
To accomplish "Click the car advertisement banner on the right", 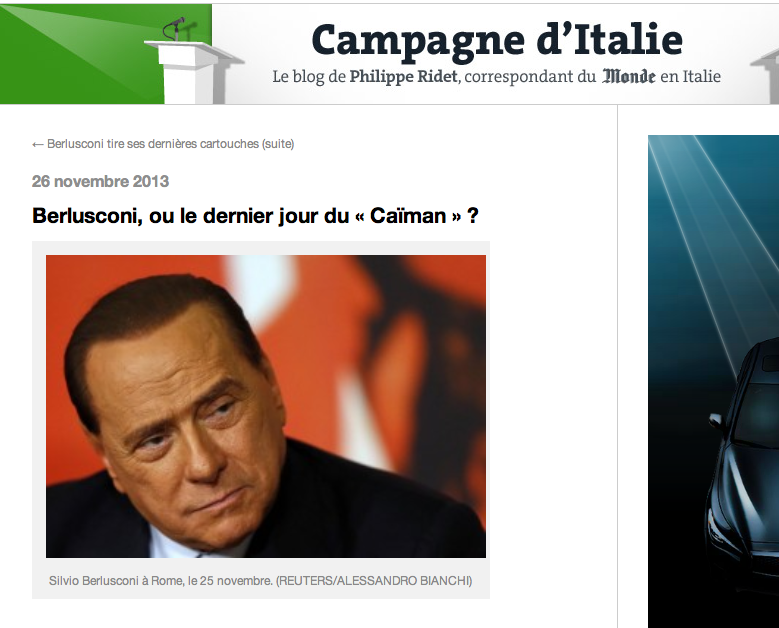I will [x=713, y=381].
